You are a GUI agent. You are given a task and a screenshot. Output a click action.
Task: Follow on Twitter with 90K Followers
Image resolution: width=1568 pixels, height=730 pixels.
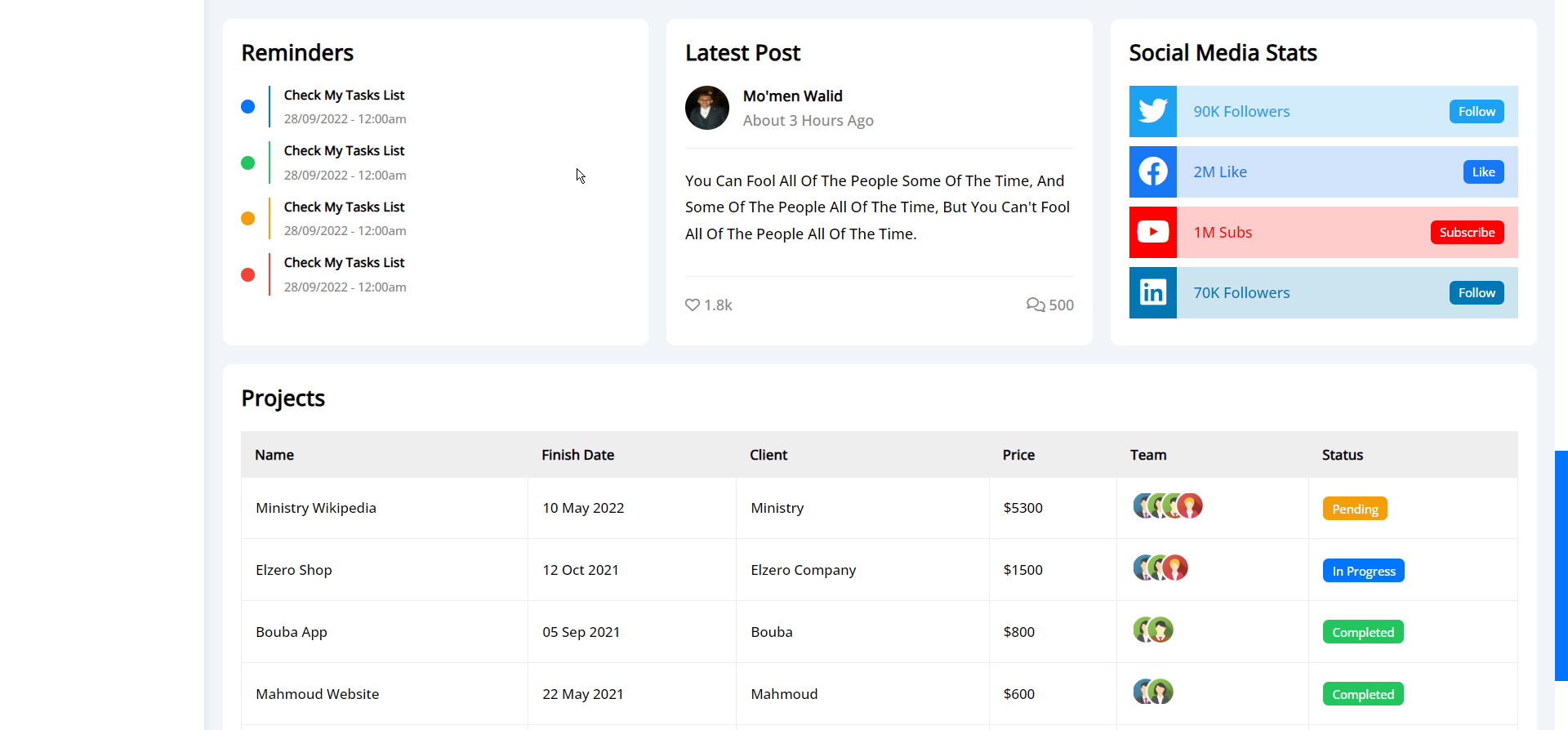[x=1476, y=112]
